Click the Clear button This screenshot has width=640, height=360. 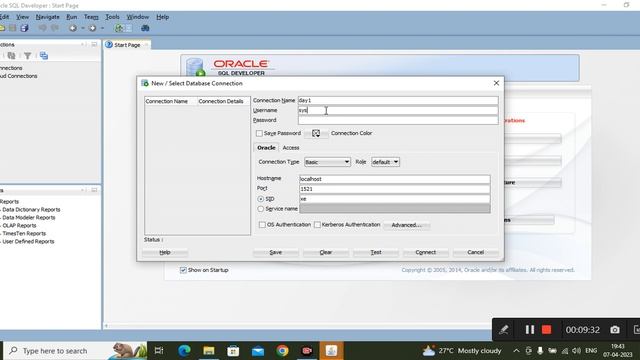[x=326, y=252]
